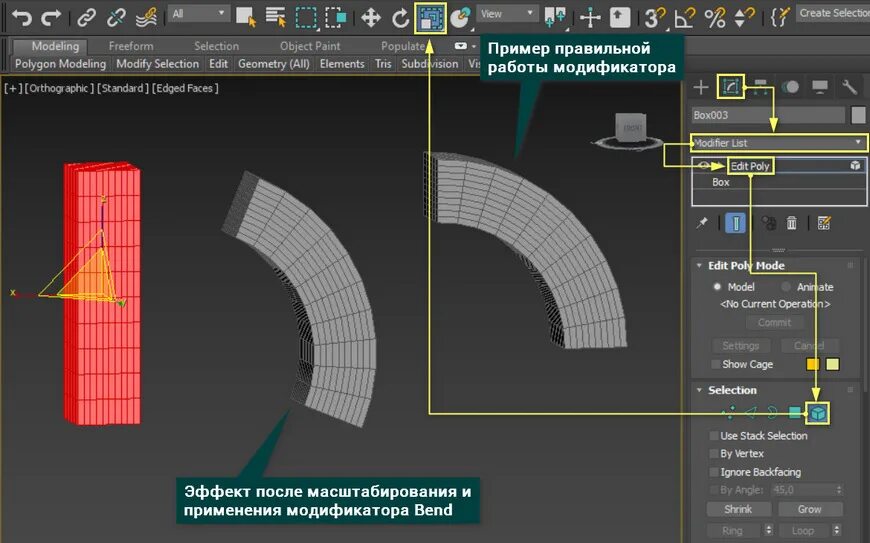Click Remove Modifier trash icon

click(x=791, y=223)
